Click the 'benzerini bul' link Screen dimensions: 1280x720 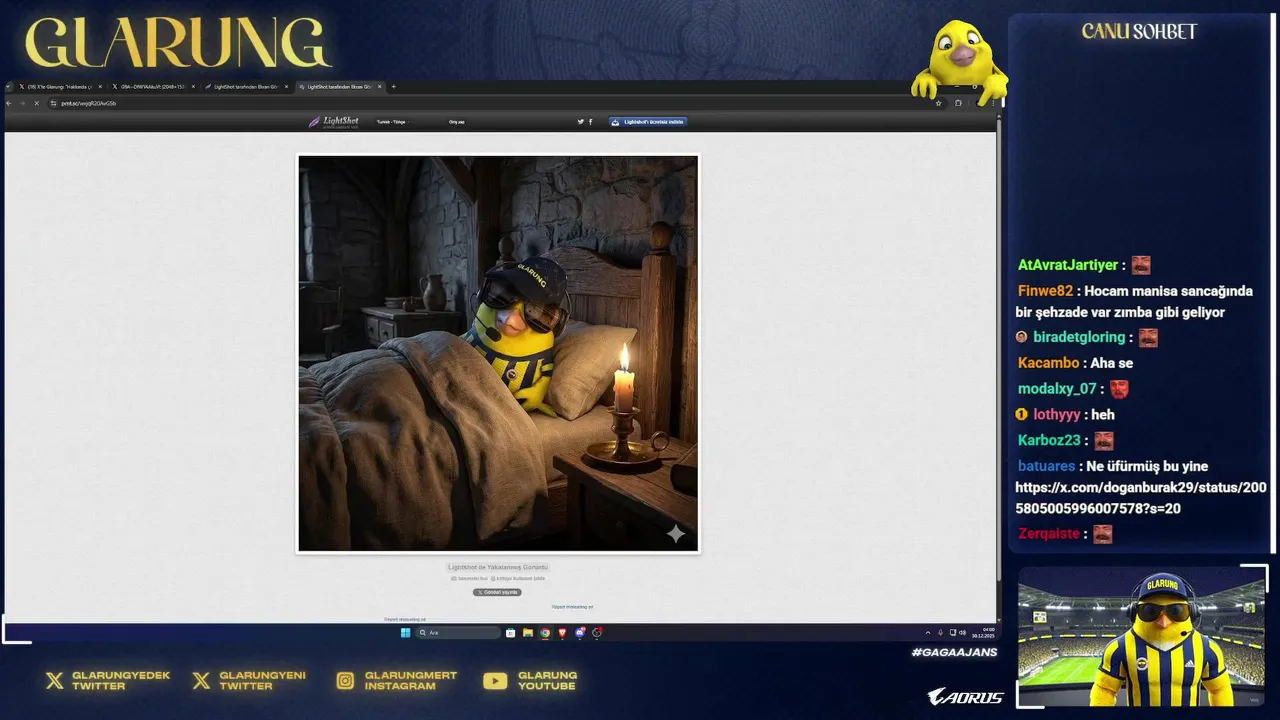pos(470,578)
